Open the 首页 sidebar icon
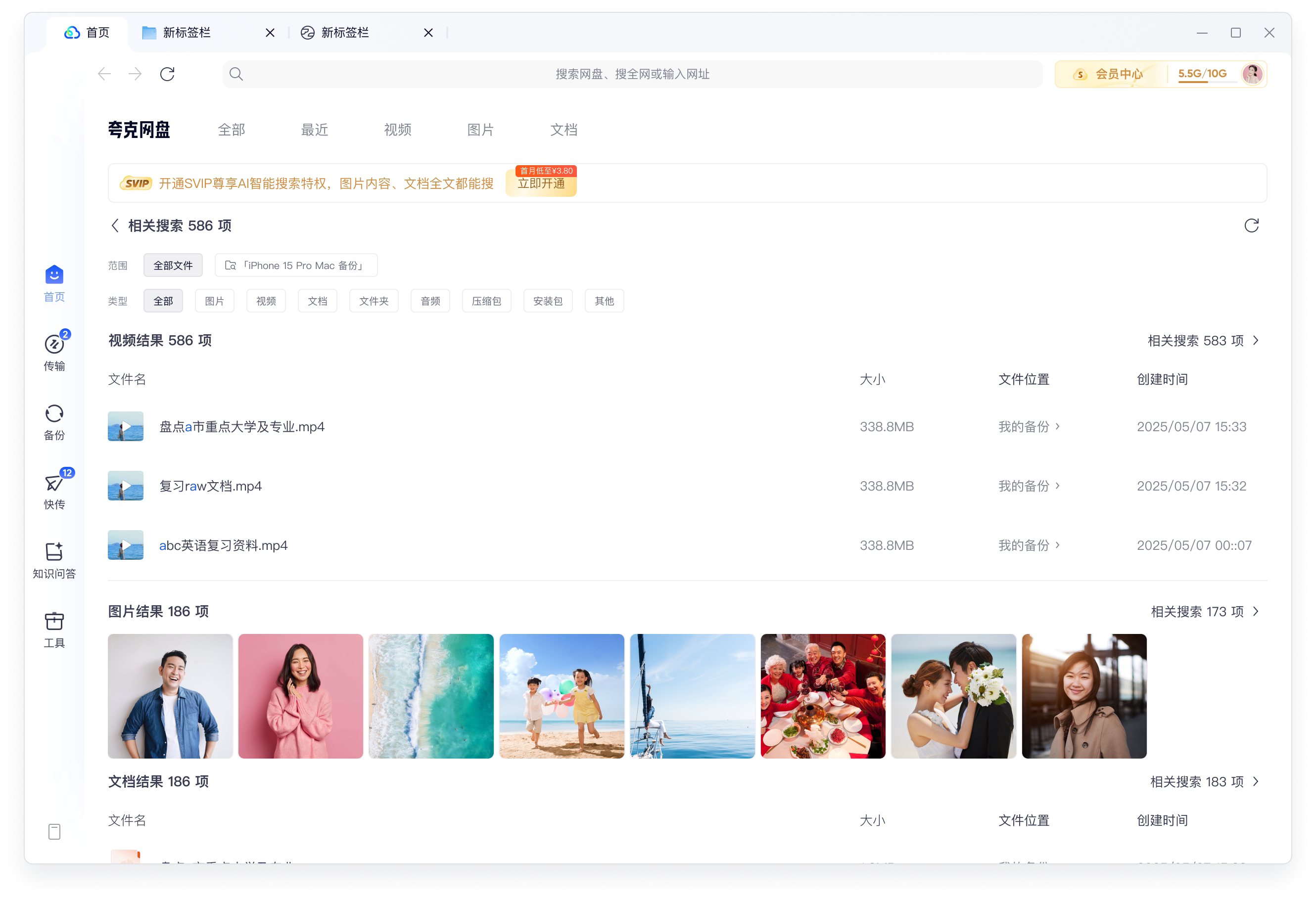Screen dimensions: 1316x900 [54, 283]
